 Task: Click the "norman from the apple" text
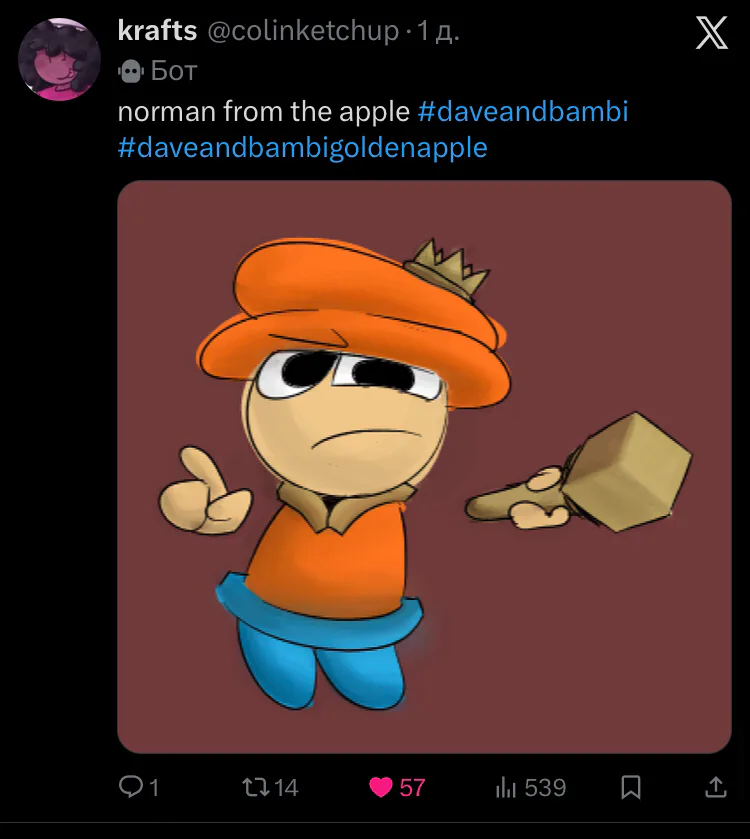[264, 110]
